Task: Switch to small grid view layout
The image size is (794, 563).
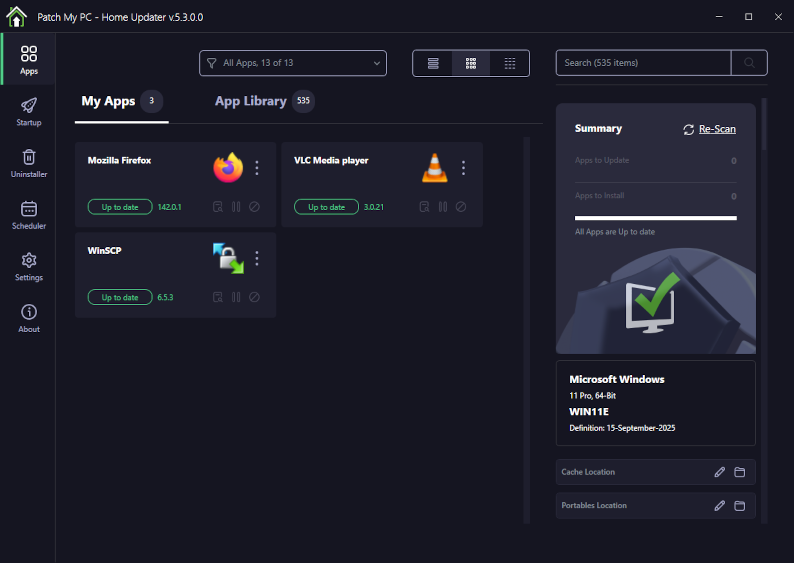Action: pyautogui.click(x=510, y=63)
